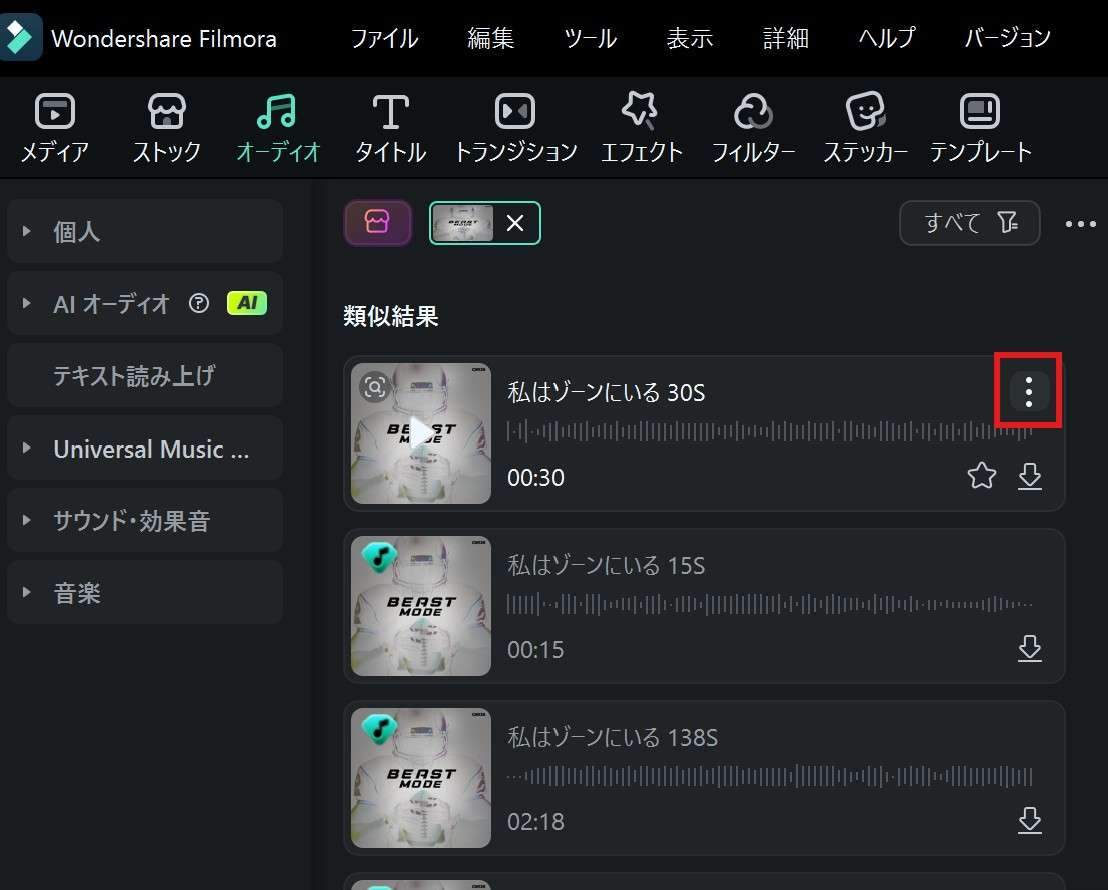Open the タイトル titles tab
1108x890 pixels.
(x=390, y=128)
